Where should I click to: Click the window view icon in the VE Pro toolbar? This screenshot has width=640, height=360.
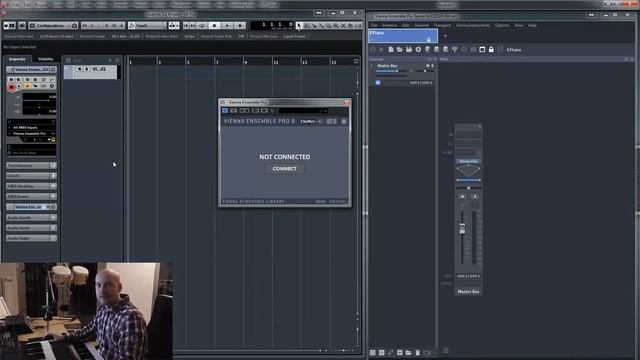coord(482,49)
